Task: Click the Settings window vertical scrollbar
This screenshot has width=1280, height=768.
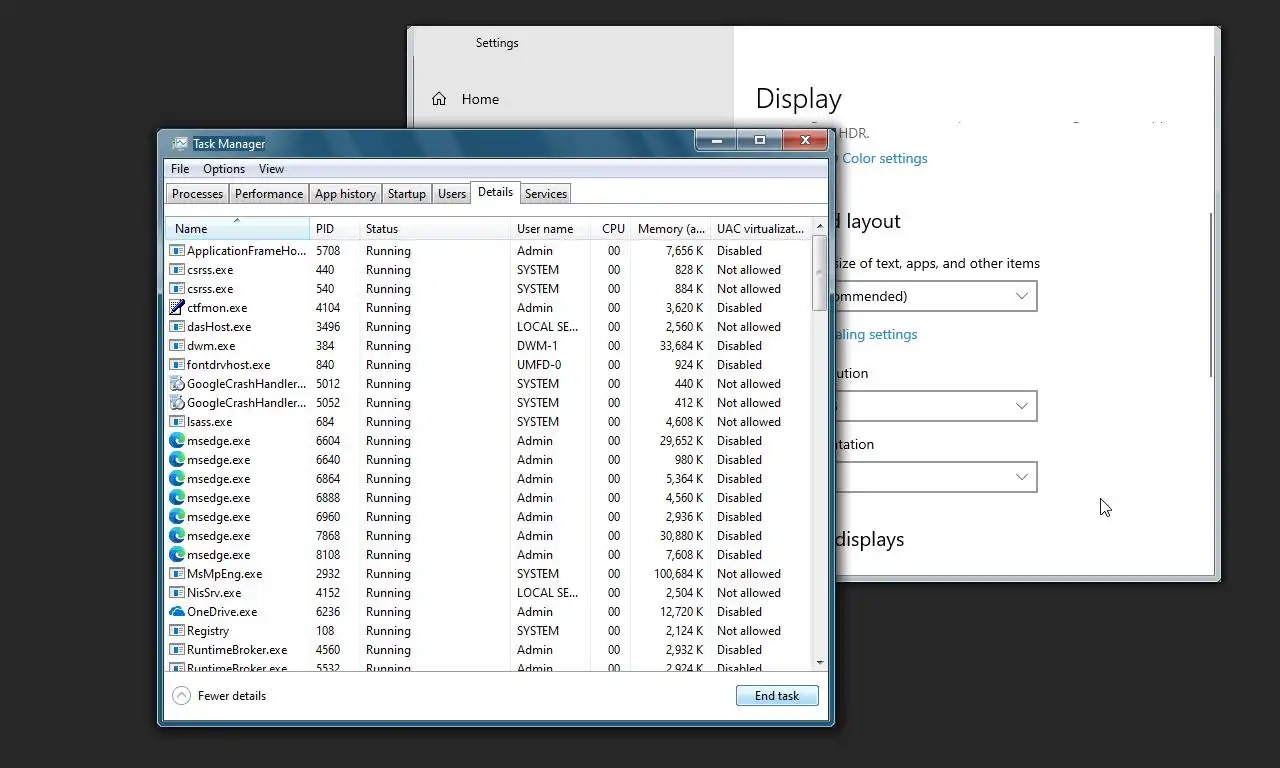Action: (x=1212, y=294)
